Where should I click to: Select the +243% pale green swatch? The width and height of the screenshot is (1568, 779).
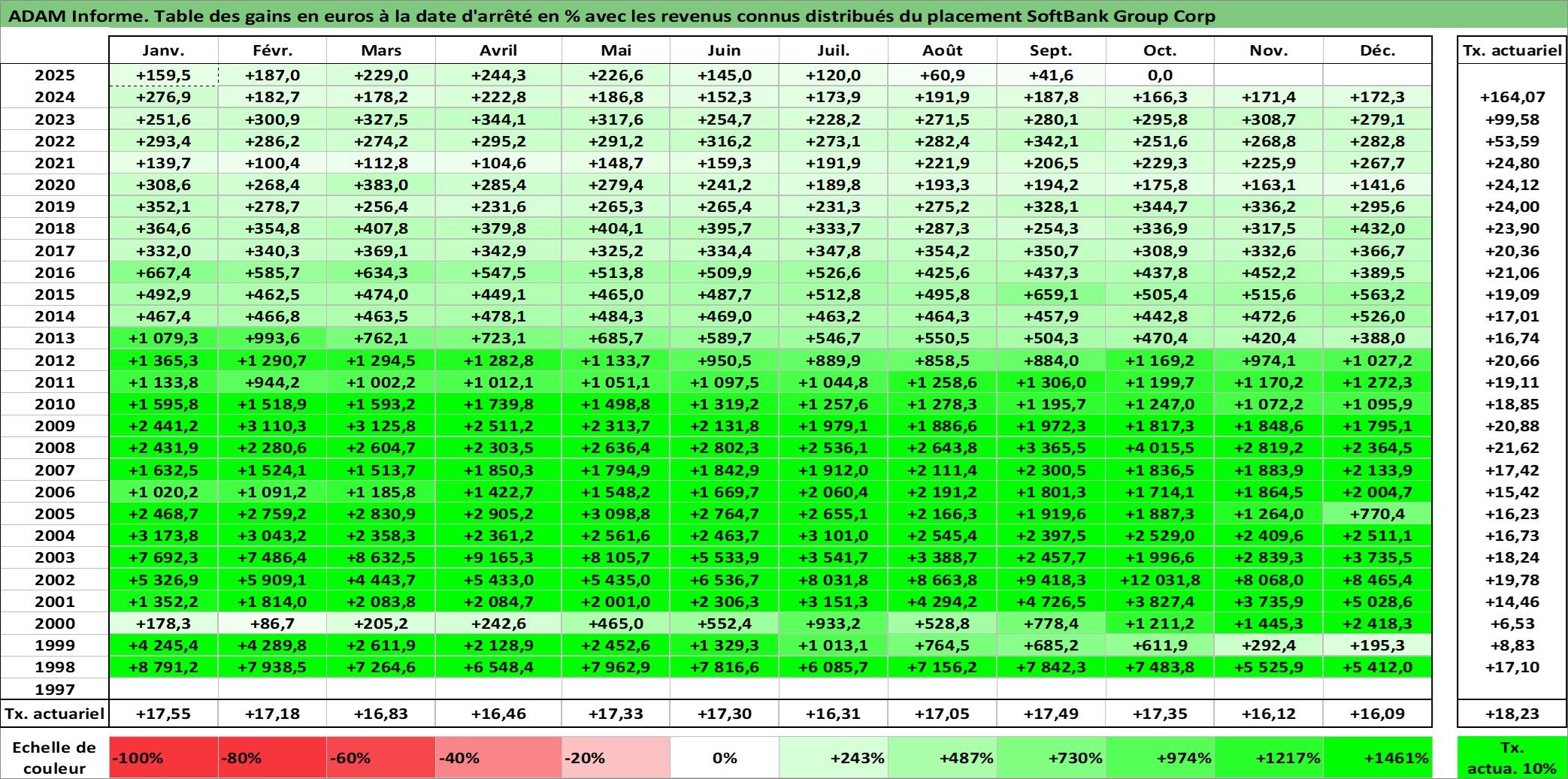tap(834, 757)
